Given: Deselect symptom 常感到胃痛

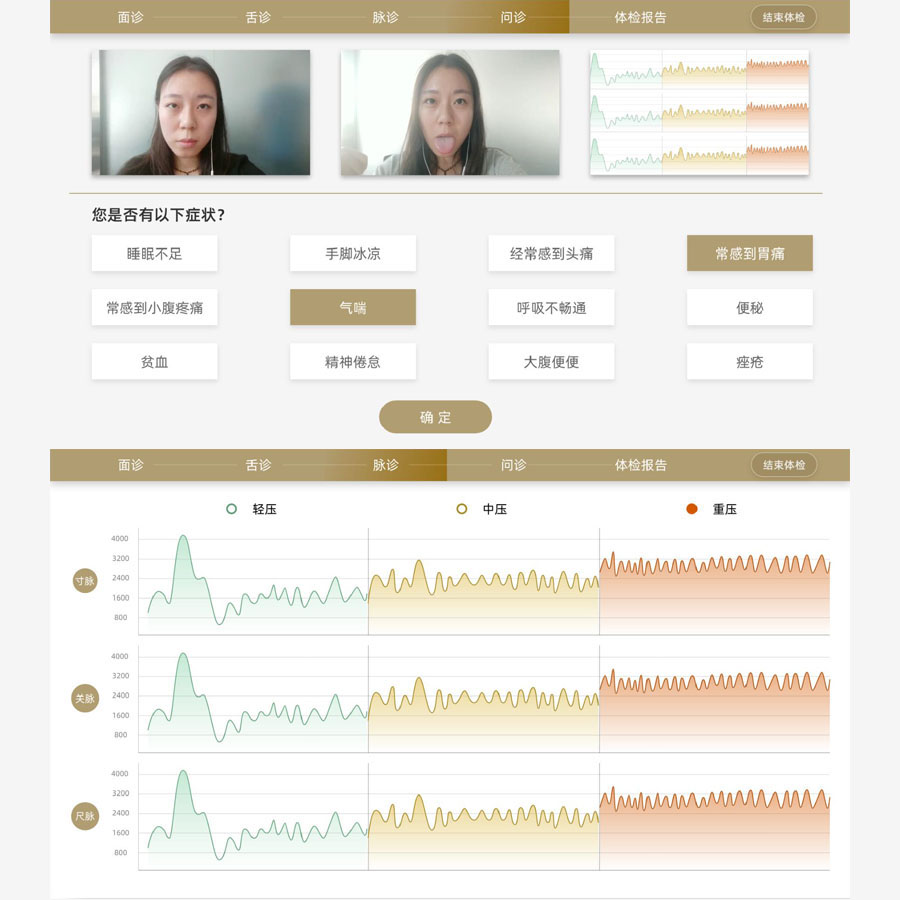Looking at the screenshot, I should pyautogui.click(x=750, y=253).
